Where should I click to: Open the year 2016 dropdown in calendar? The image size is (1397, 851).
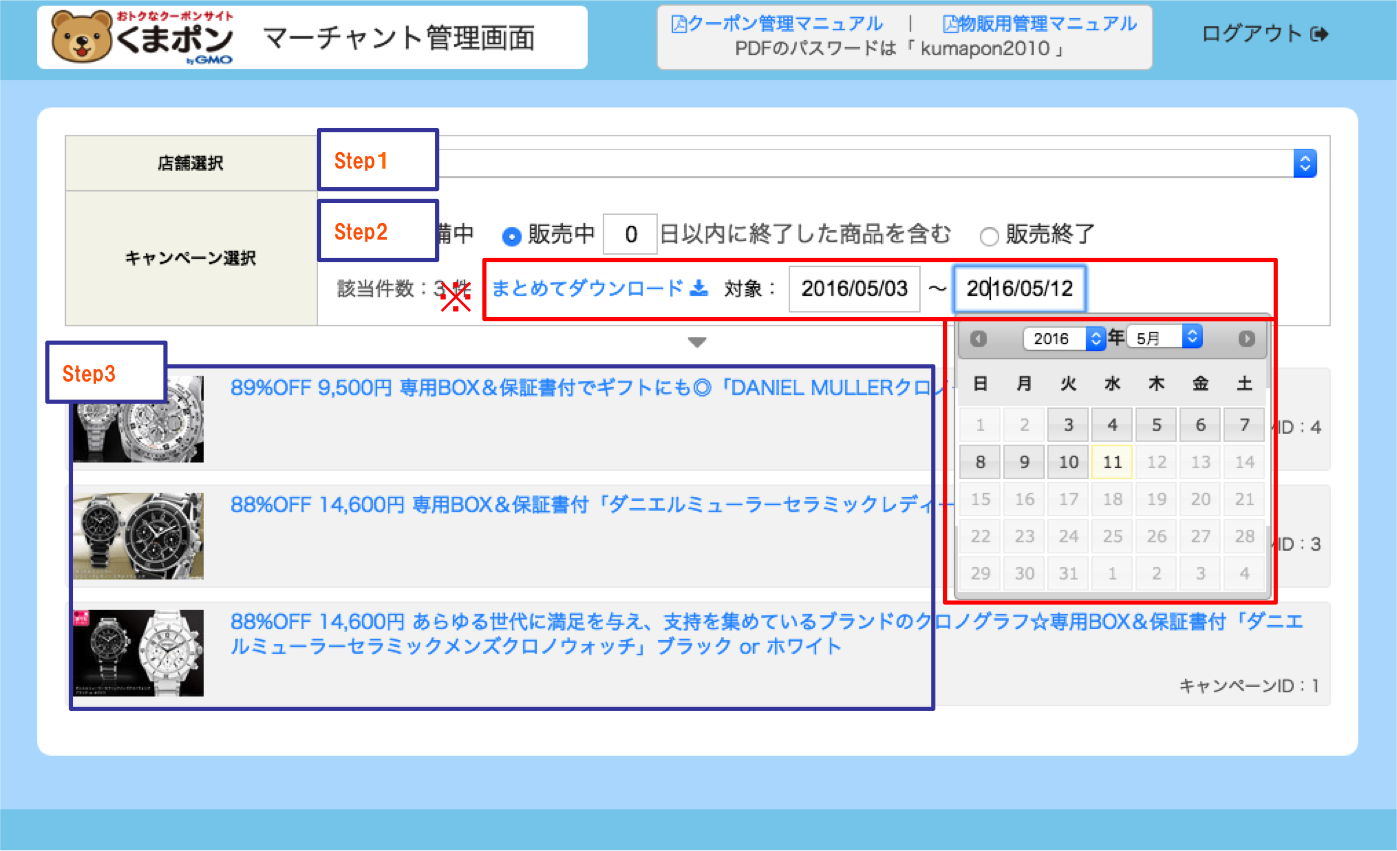(x=1064, y=338)
